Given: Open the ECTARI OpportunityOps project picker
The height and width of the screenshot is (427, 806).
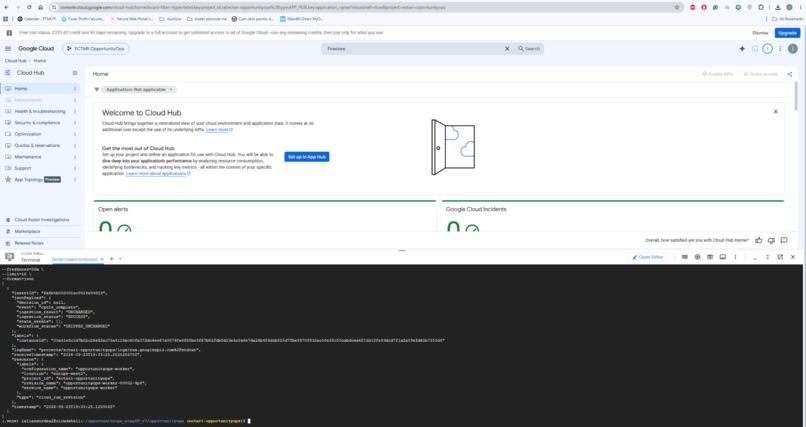Looking at the screenshot, I should [96, 49].
